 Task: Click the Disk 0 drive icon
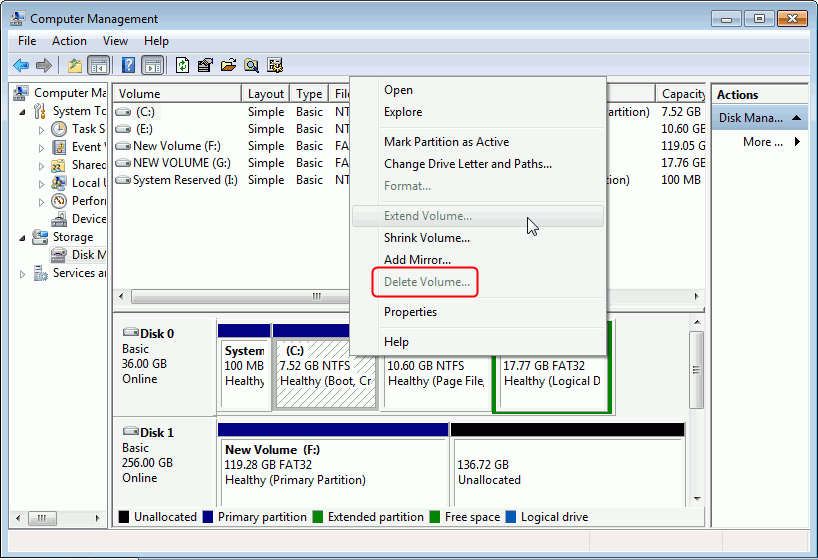130,332
